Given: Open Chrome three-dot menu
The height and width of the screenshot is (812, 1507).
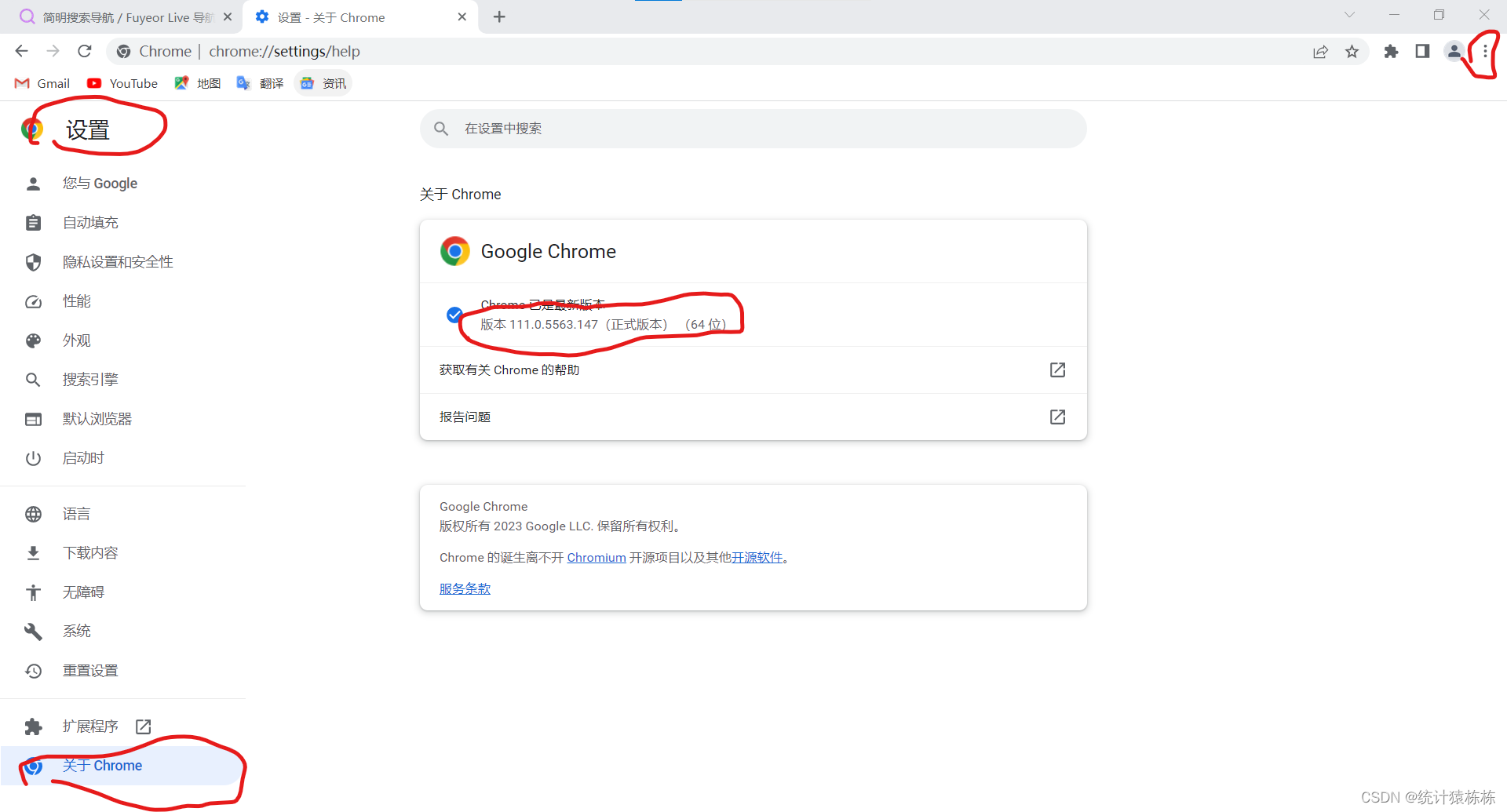Looking at the screenshot, I should [1485, 52].
